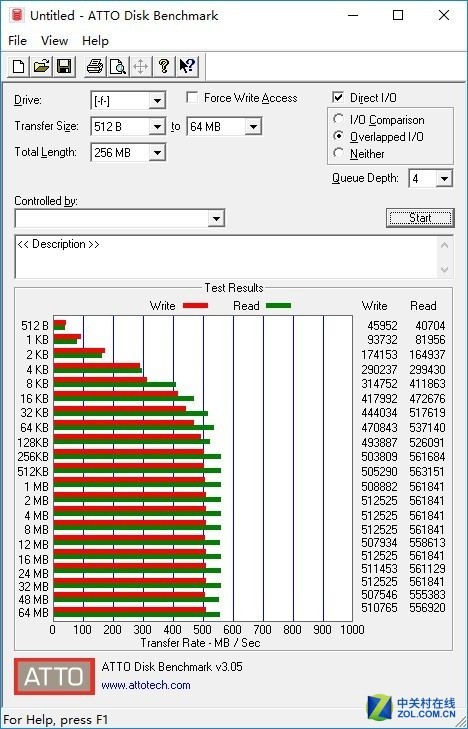Open the Help menu
The height and width of the screenshot is (729, 468).
pos(95,41)
